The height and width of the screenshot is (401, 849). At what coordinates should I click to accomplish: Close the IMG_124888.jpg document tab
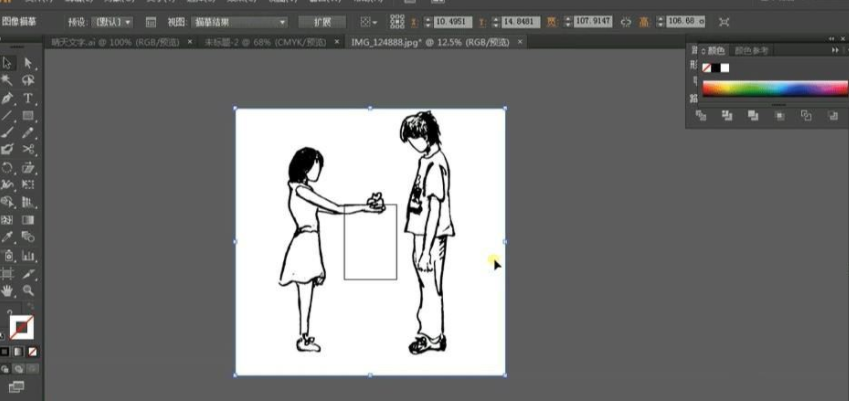[520, 42]
